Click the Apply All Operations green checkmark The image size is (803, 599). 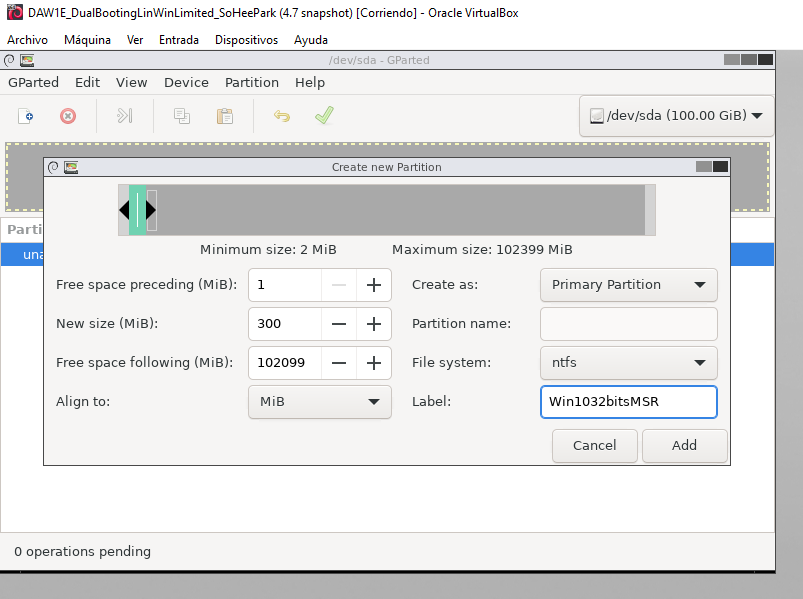point(325,115)
